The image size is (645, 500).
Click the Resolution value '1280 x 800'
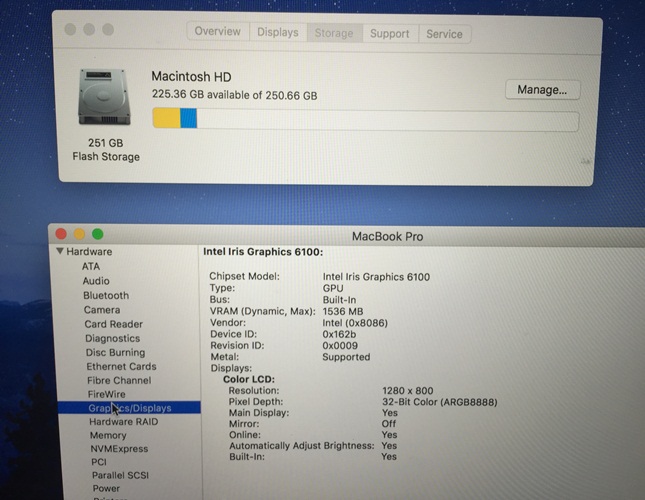click(x=408, y=390)
